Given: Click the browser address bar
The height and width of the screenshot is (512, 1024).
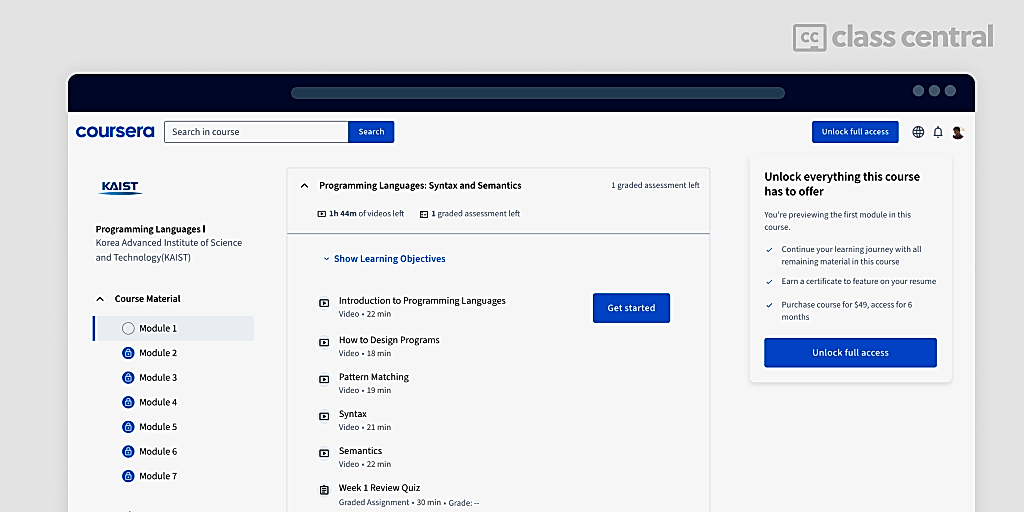Looking at the screenshot, I should coord(537,93).
